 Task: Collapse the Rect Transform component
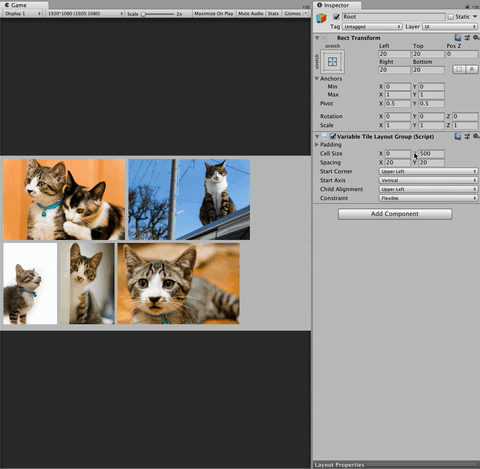(317, 38)
